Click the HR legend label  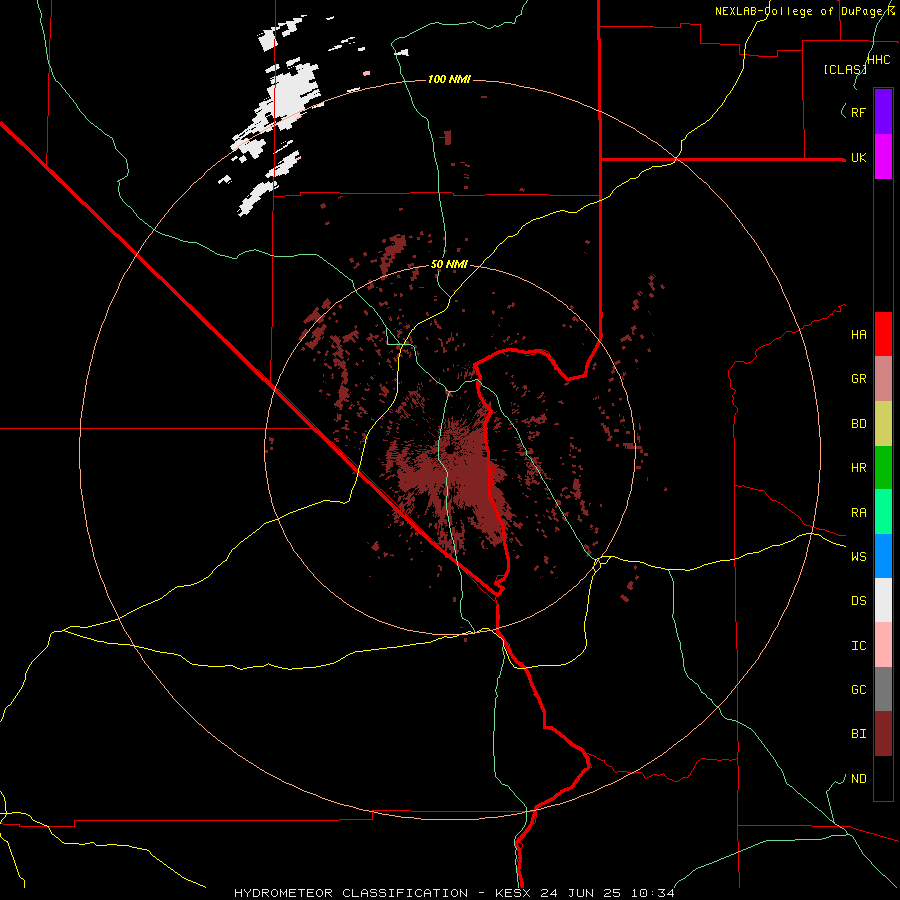coord(858,468)
